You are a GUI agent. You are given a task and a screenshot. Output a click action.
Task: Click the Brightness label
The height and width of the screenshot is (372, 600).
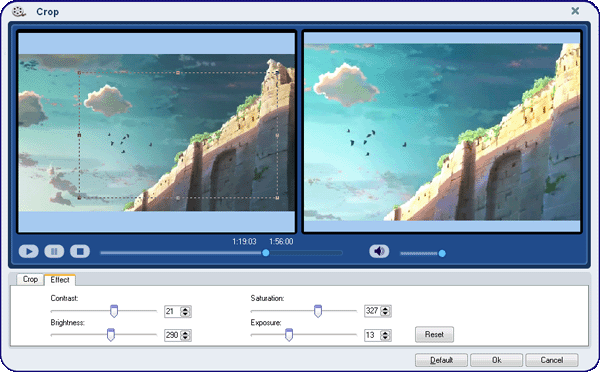tap(67, 323)
